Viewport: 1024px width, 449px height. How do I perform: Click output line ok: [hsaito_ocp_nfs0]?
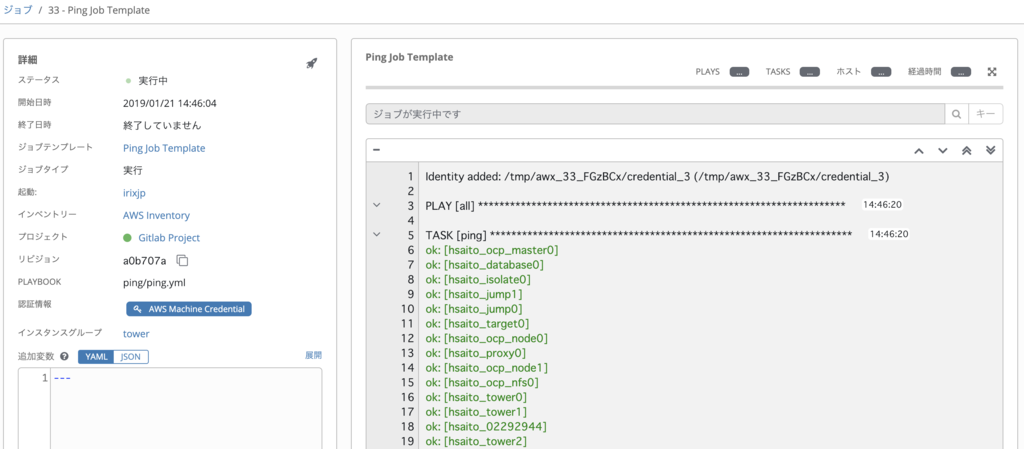coord(482,382)
